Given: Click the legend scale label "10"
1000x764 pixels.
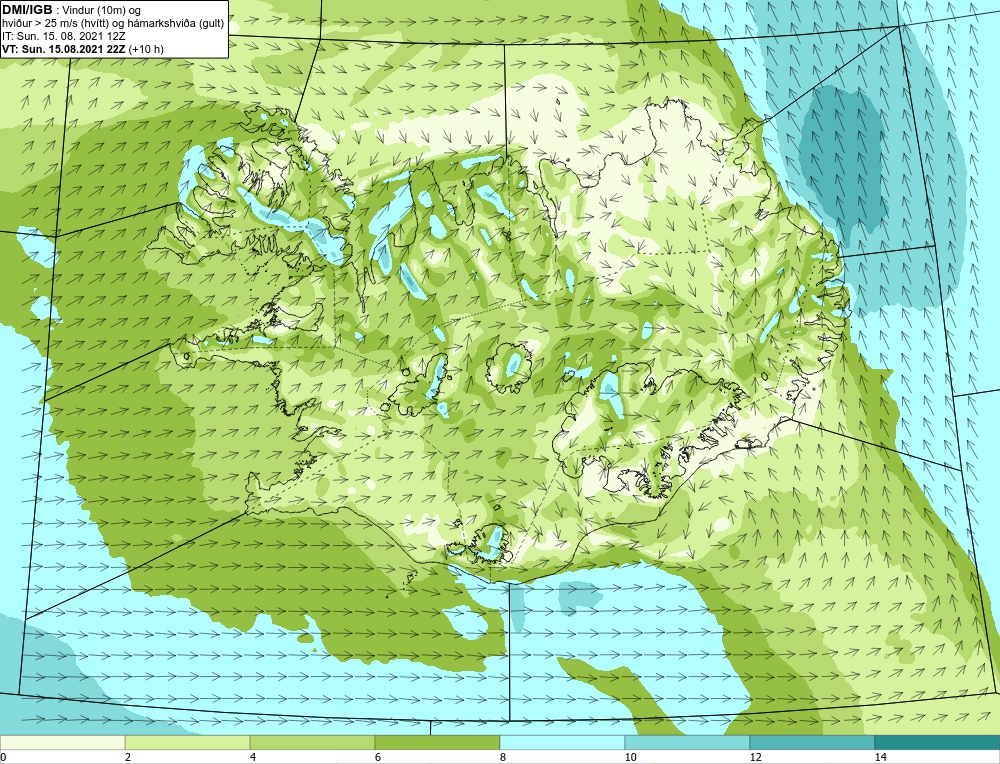Looking at the screenshot, I should (631, 757).
